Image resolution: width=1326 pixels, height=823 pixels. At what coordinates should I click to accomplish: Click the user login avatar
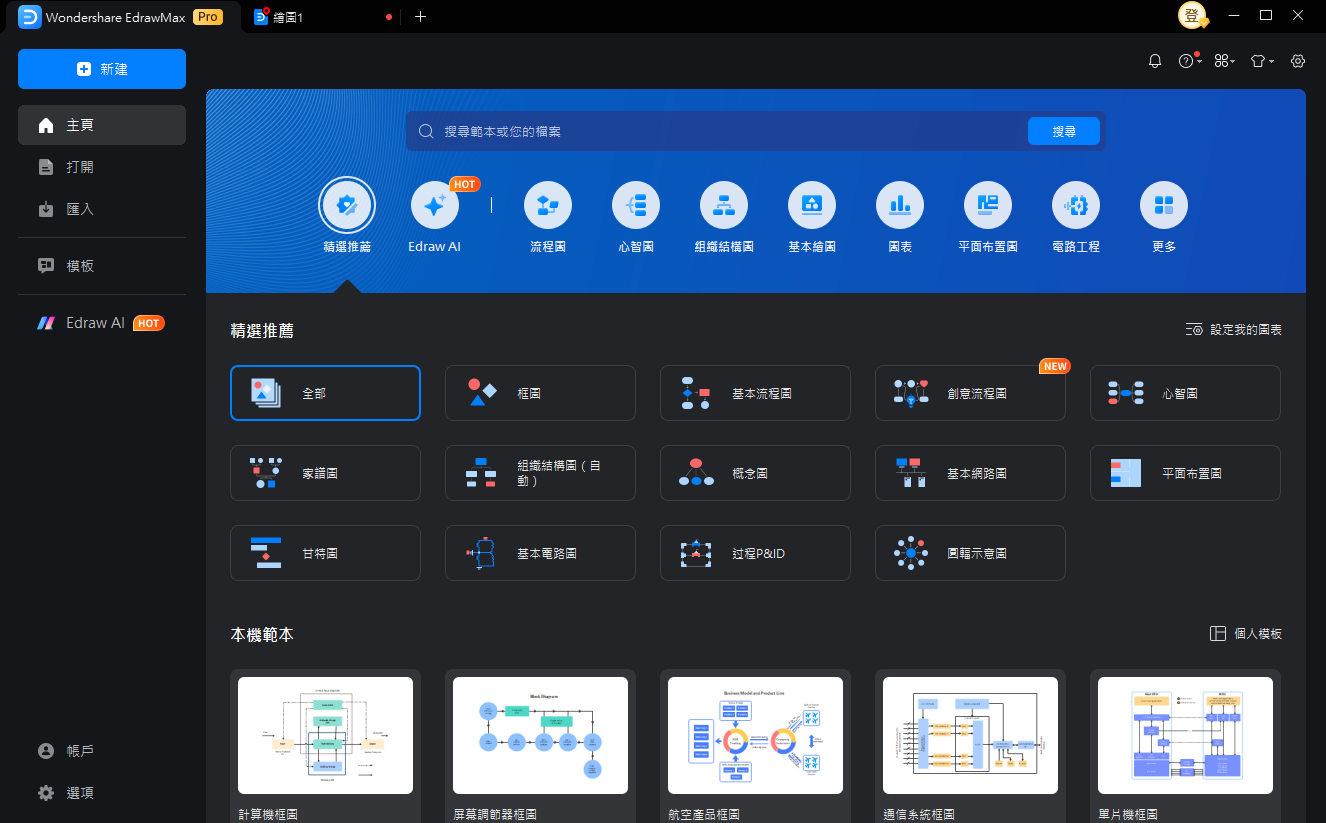point(1192,15)
